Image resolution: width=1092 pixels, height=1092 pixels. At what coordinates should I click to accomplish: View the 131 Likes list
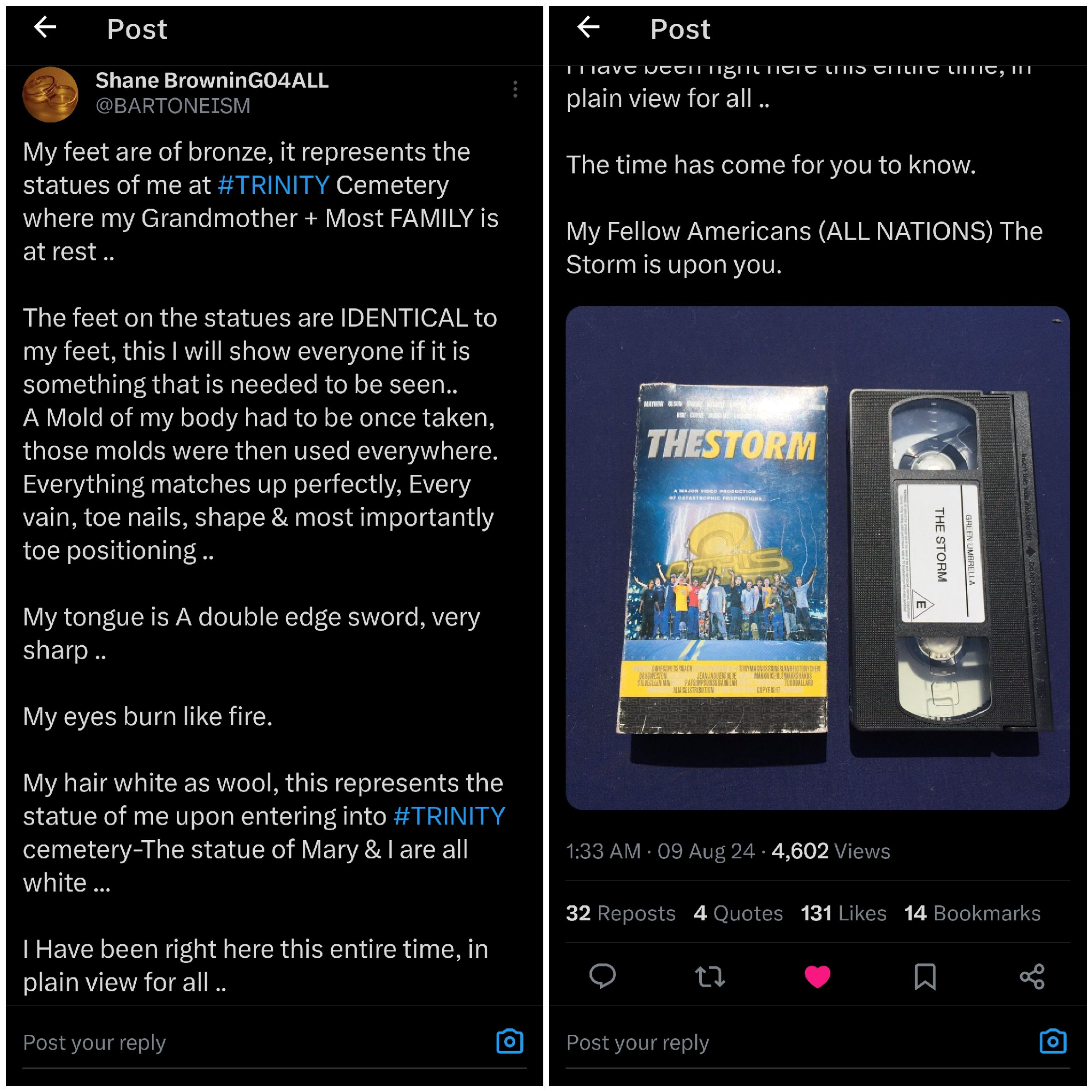843,913
